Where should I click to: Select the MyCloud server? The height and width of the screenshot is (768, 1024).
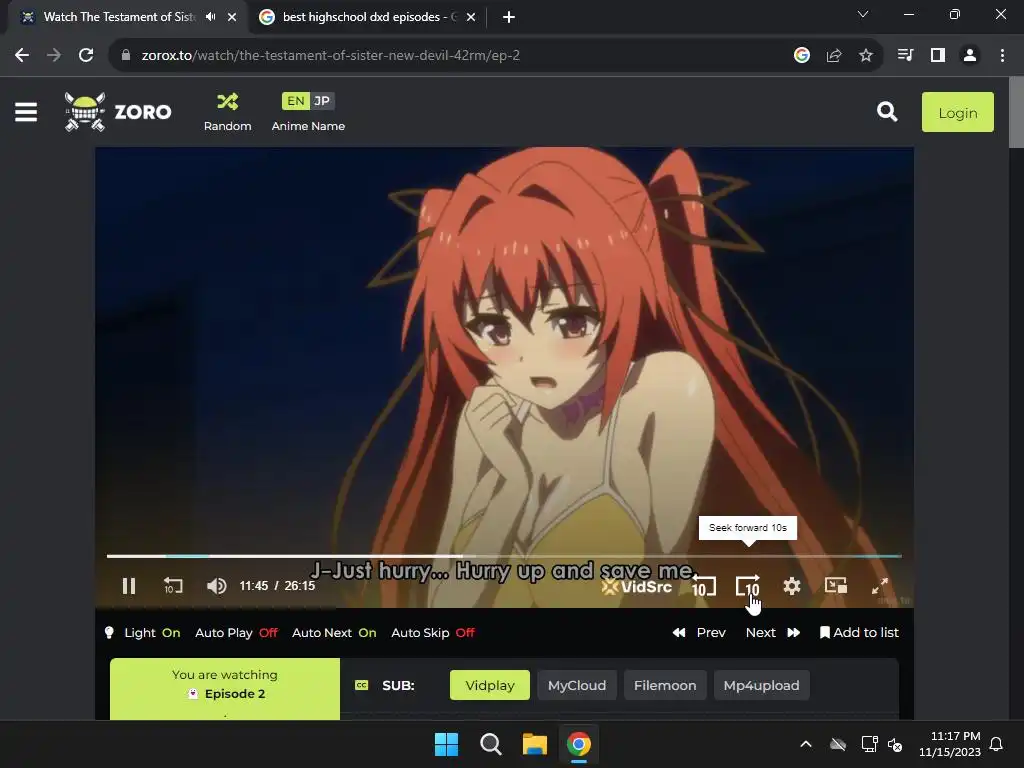577,685
